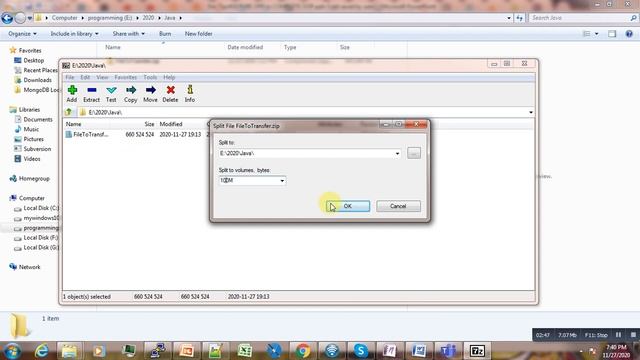Image resolution: width=640 pixels, height=360 pixels.
Task: Open Skype from taskbar
Action: pos(361,351)
